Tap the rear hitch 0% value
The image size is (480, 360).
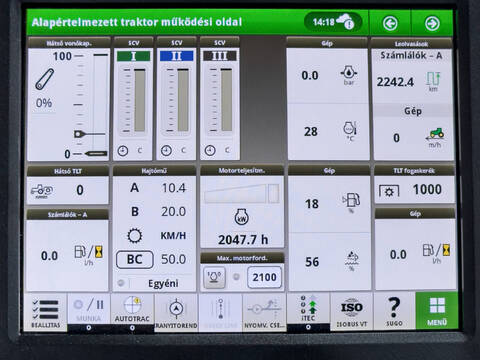(x=44, y=103)
